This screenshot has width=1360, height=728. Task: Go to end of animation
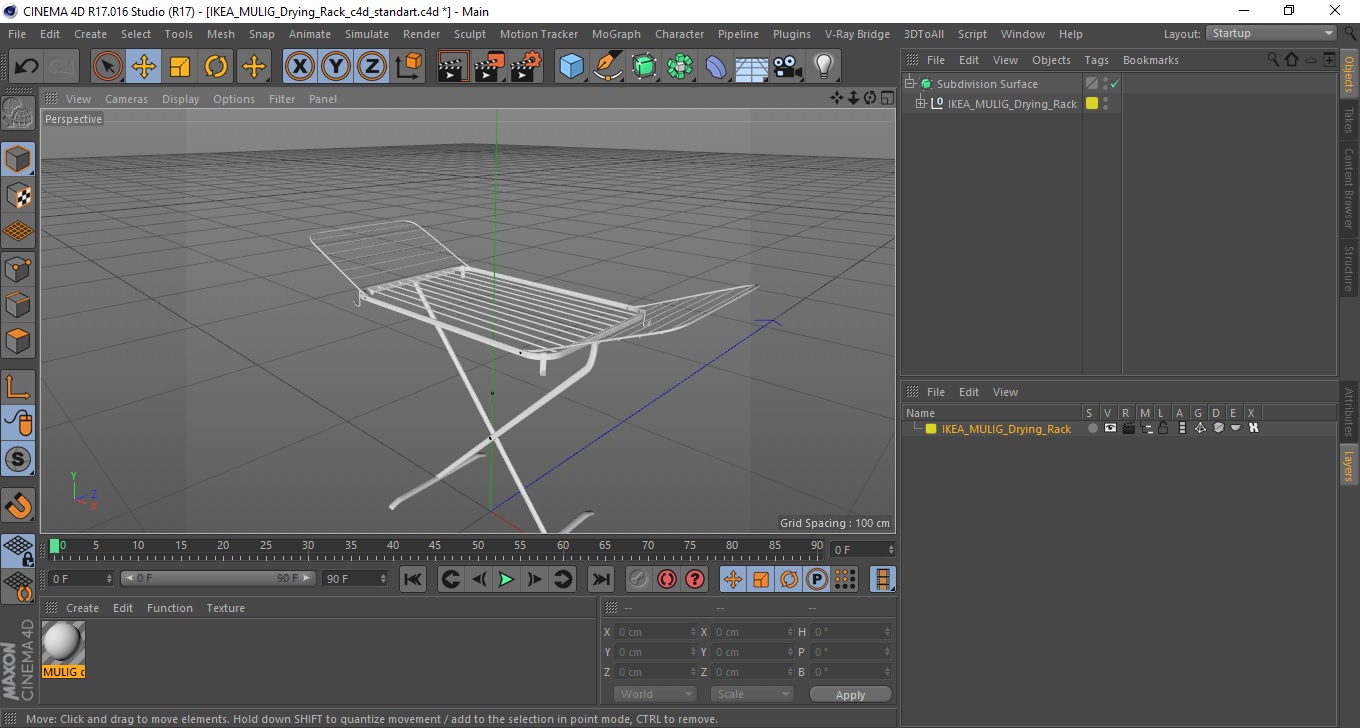tap(600, 579)
